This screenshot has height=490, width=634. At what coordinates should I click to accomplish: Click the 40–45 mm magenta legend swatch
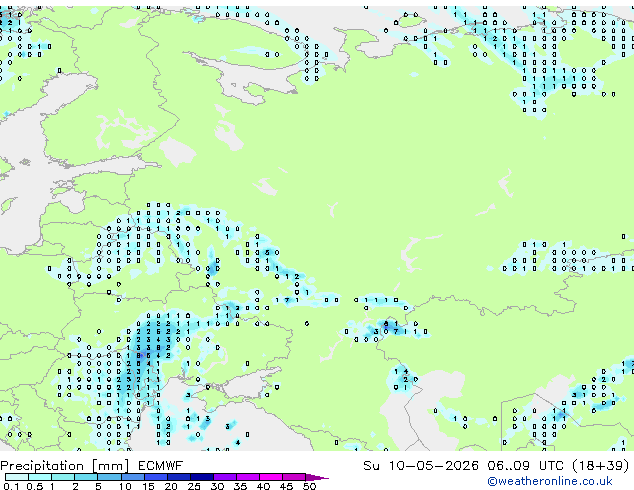[x=271, y=477]
